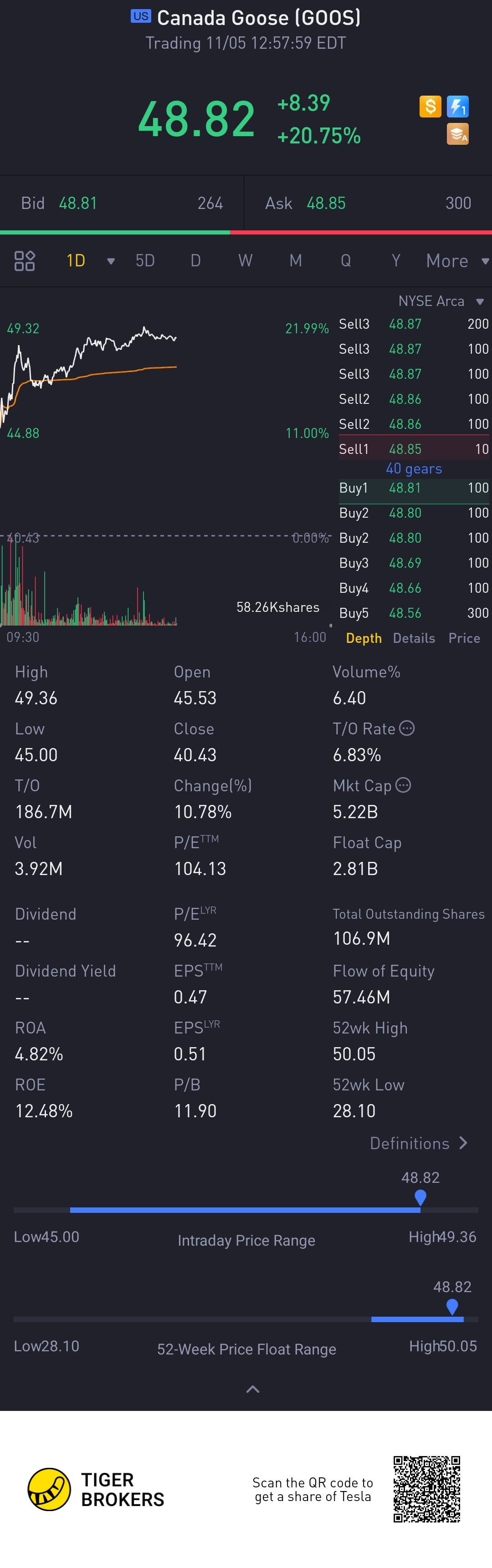Click the T/O Rate info icon
This screenshot has height=1568, width=492.
[x=407, y=728]
